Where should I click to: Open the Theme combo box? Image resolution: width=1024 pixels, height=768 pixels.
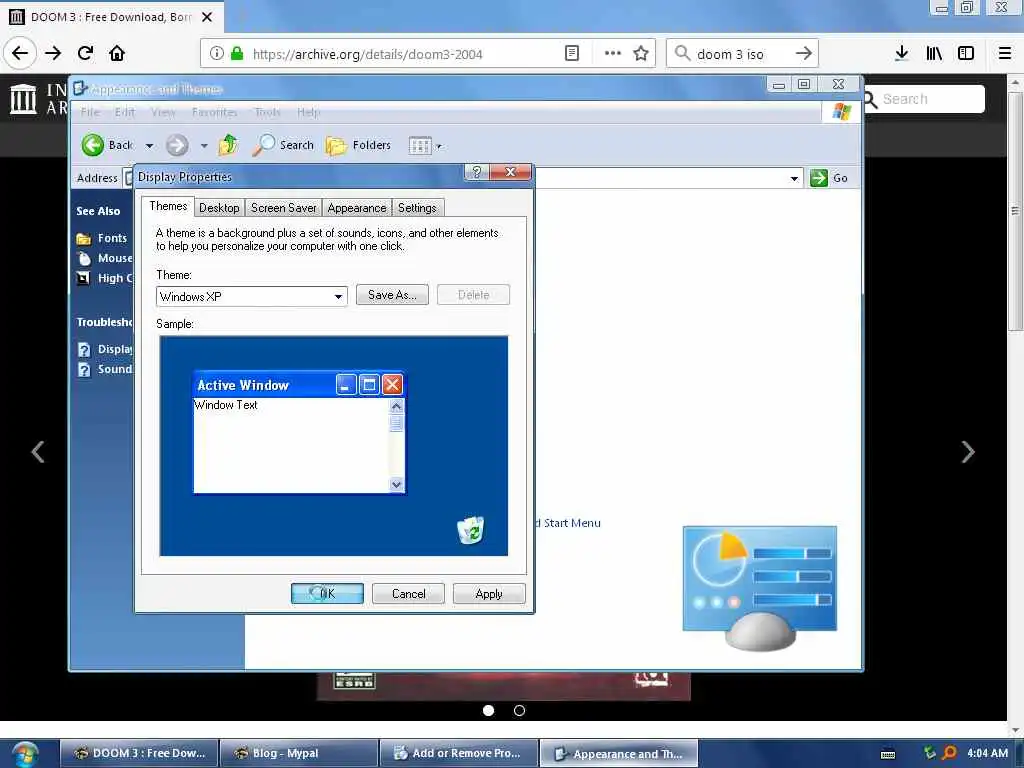click(251, 296)
